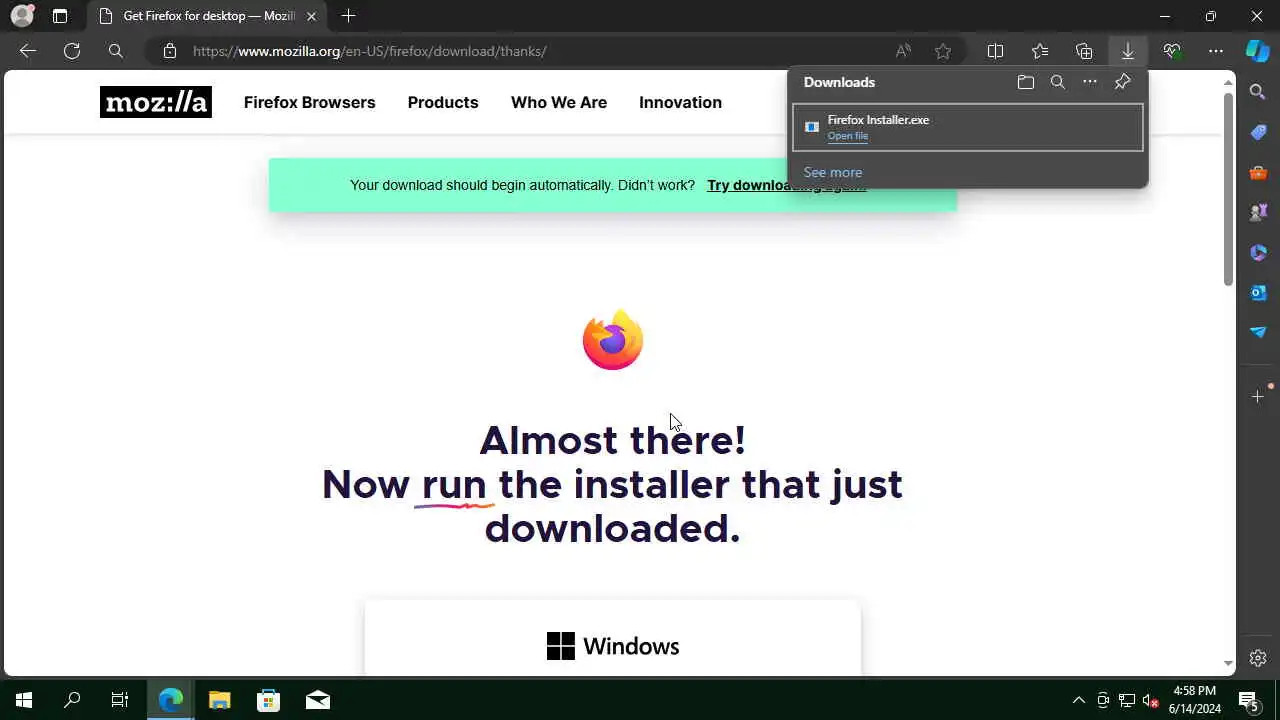Click the search icon beside address bar
Screen dimensions: 1280x720
click(116, 51)
